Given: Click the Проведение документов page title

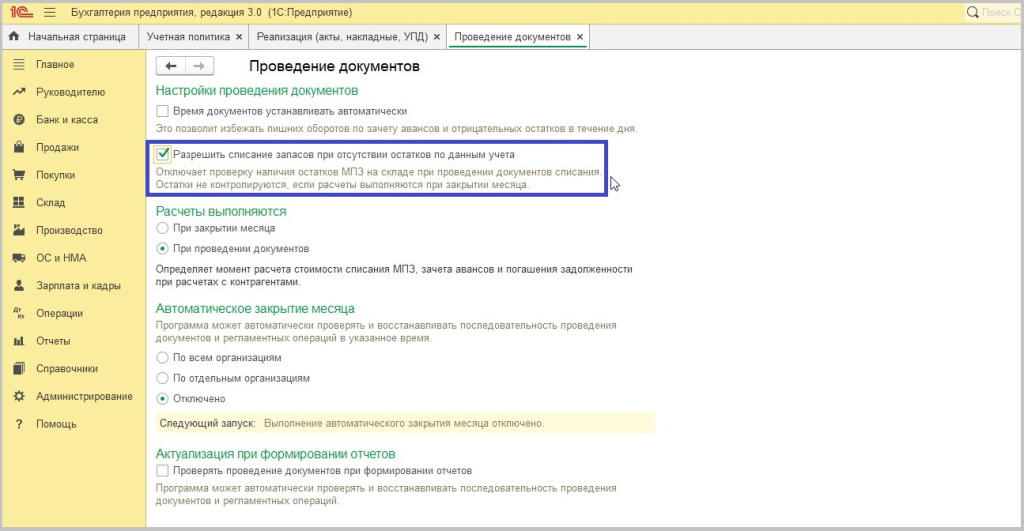Looking at the screenshot, I should tap(334, 67).
